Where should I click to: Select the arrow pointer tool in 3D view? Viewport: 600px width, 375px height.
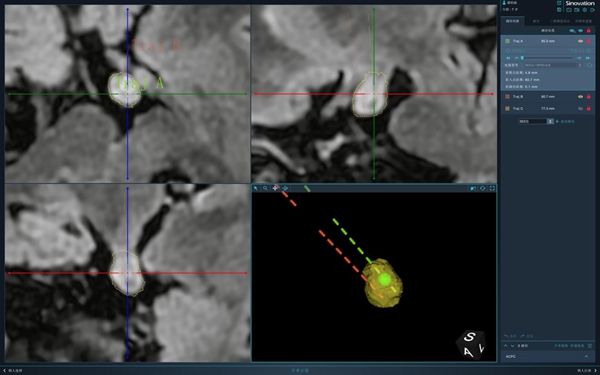(x=256, y=188)
